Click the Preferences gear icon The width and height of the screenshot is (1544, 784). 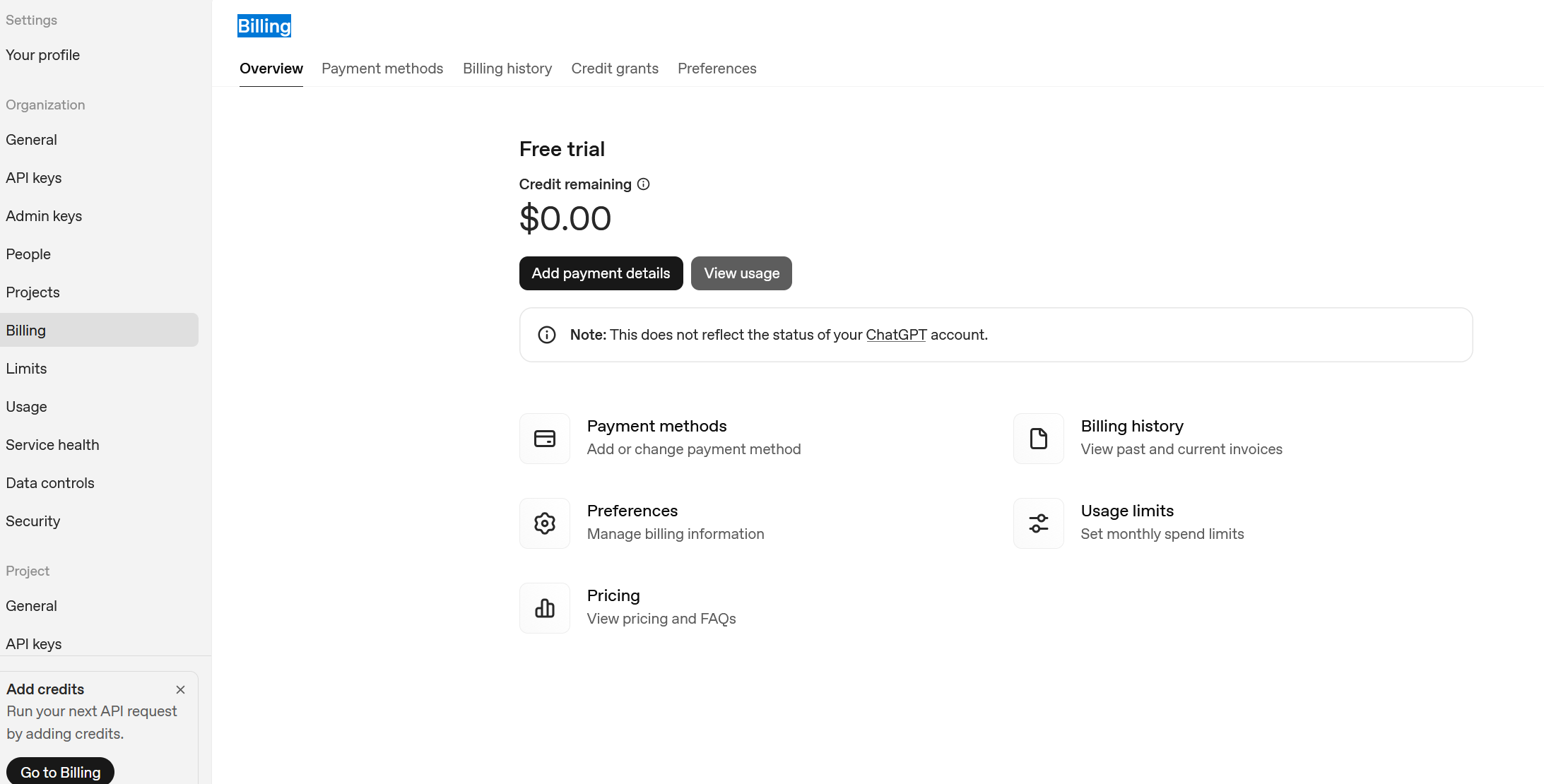click(544, 523)
